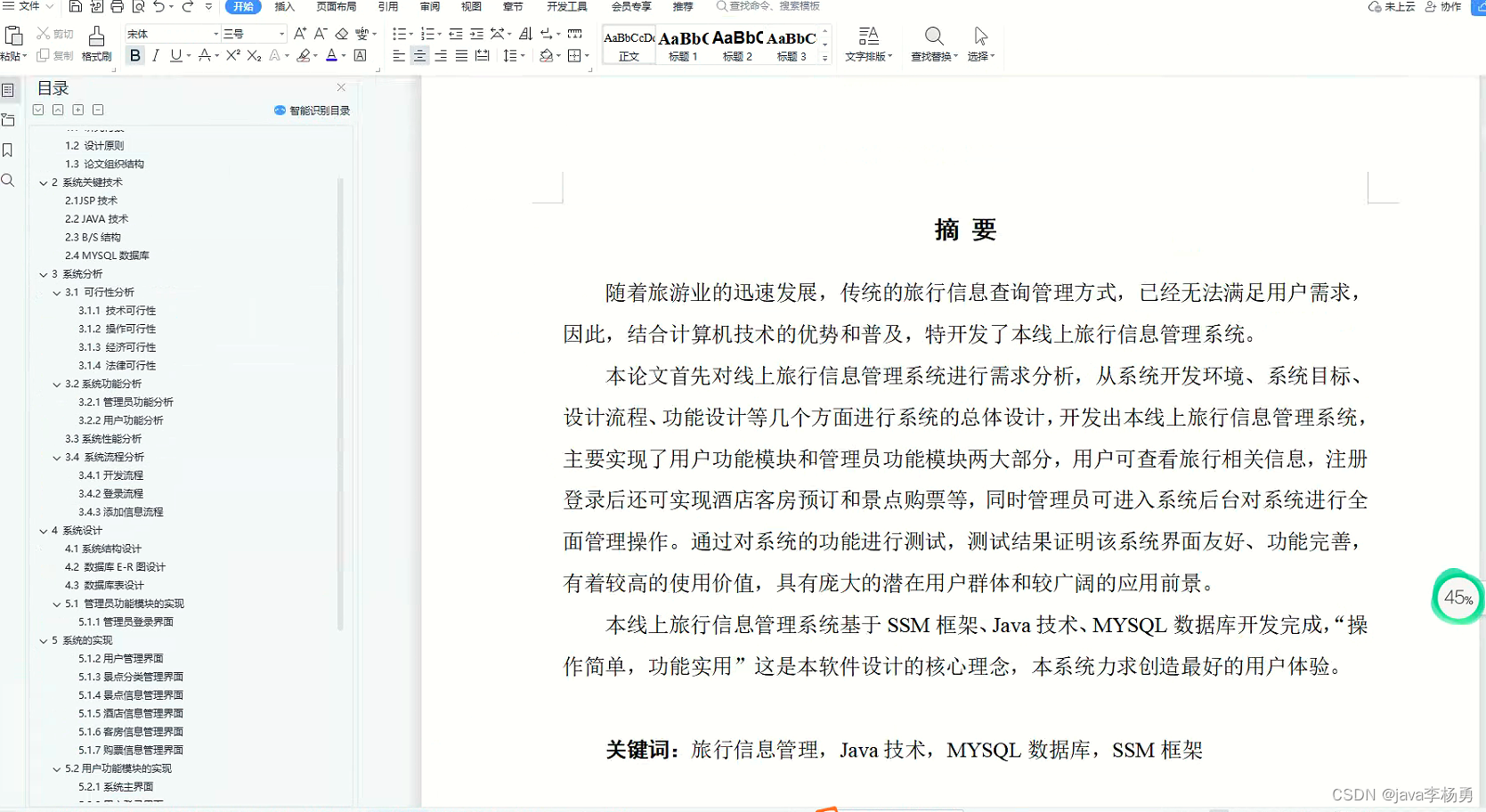
Task: Open the 引用 (References) ribbon tab
Action: point(387,6)
